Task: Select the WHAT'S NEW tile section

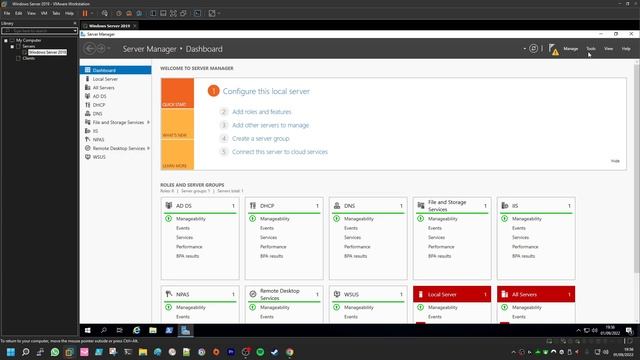Action: pyautogui.click(x=177, y=124)
